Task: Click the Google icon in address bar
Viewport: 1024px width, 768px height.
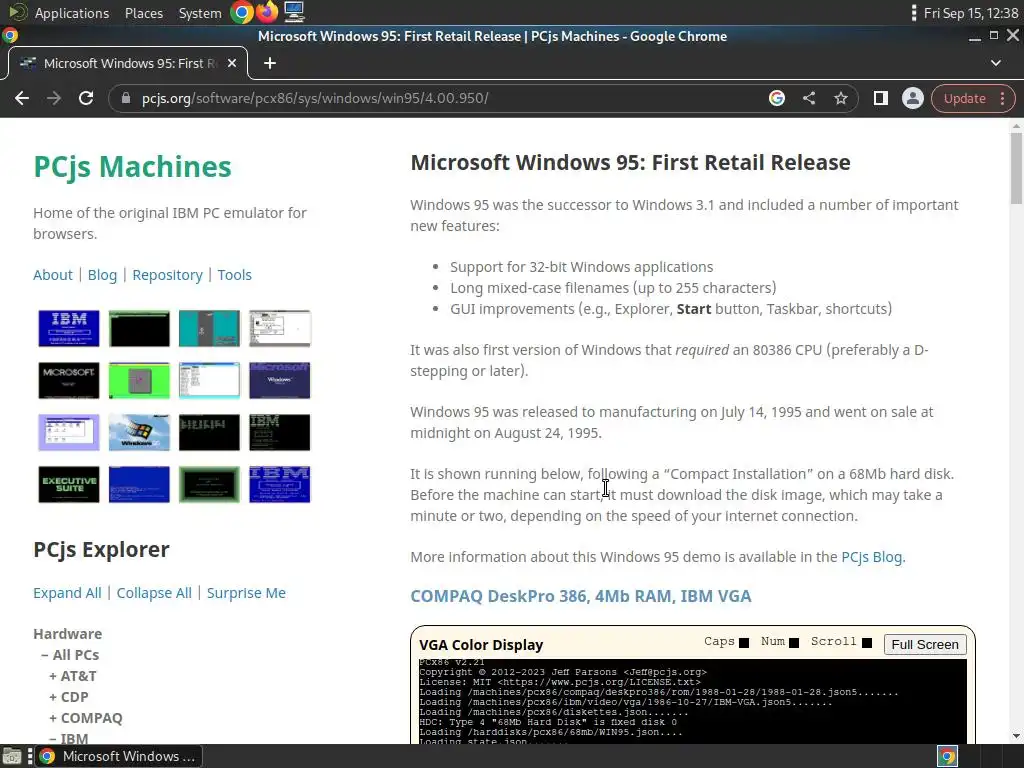Action: click(x=776, y=98)
